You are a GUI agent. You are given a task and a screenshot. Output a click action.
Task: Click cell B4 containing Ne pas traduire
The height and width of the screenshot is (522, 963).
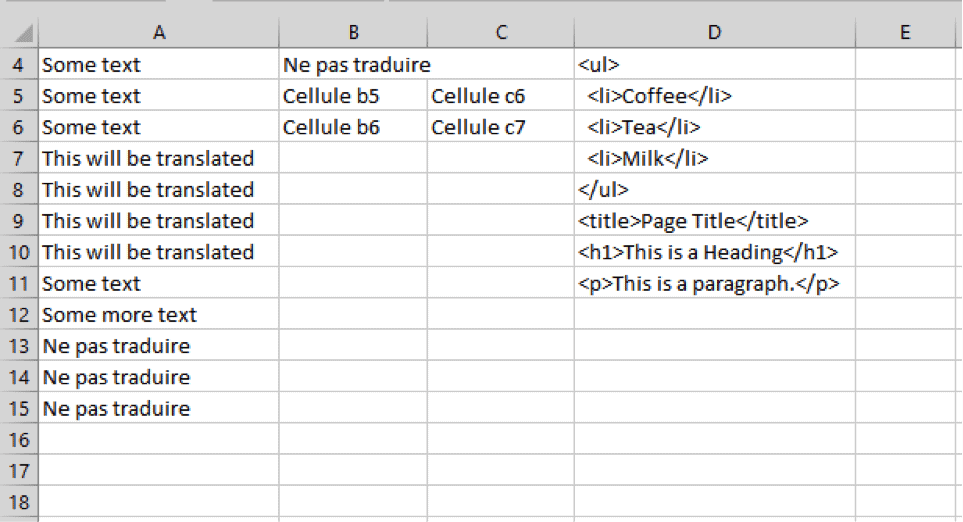(x=353, y=64)
